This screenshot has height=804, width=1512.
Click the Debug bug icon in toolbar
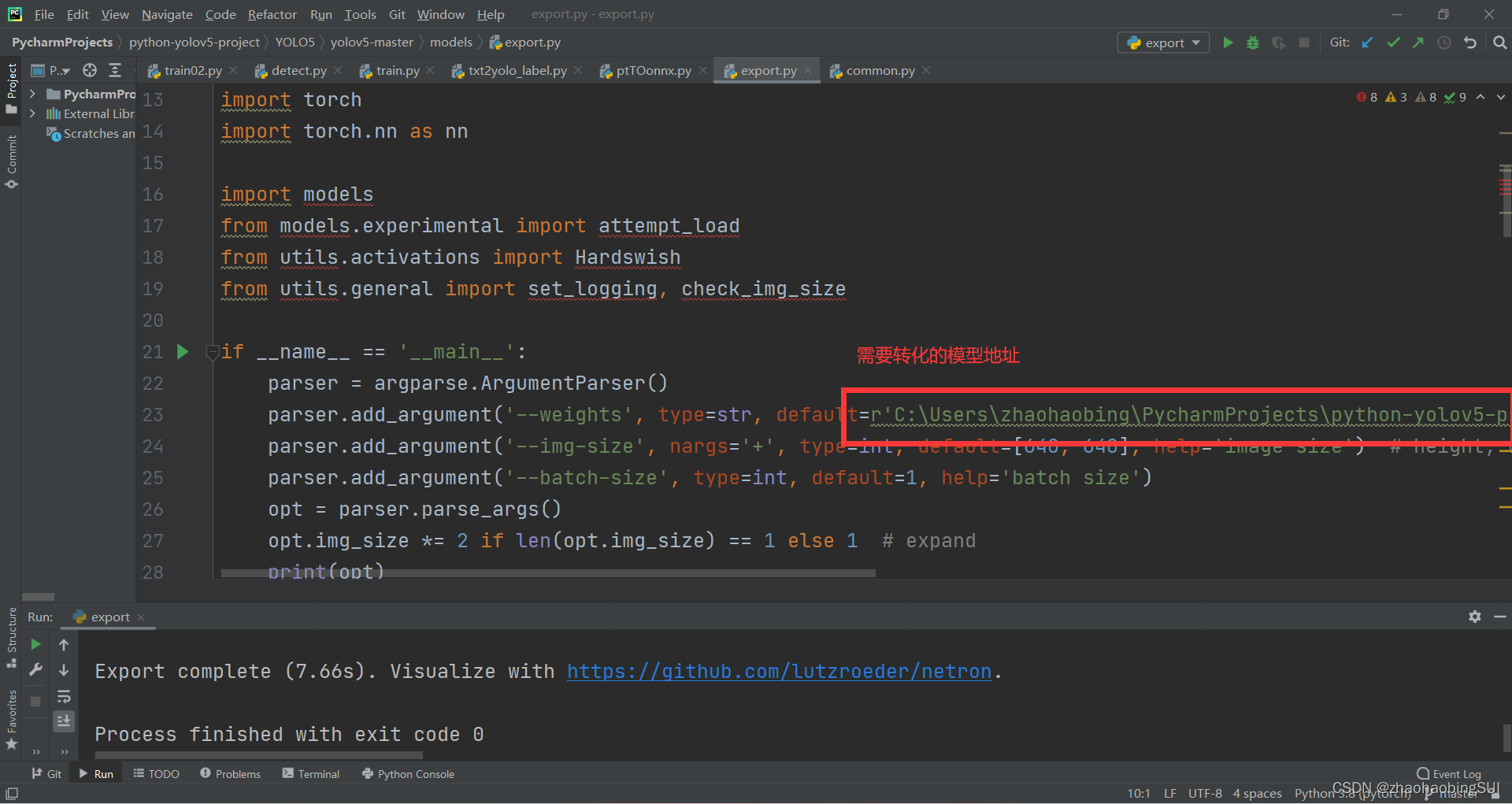[1253, 43]
